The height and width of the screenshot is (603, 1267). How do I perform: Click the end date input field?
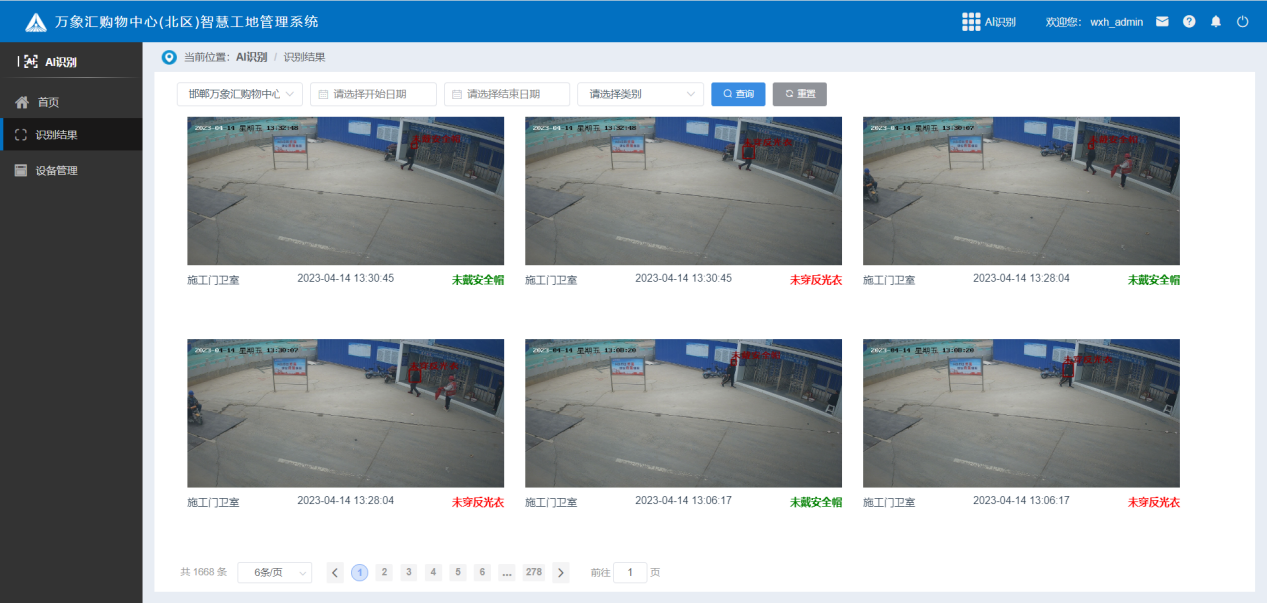[x=507, y=94]
